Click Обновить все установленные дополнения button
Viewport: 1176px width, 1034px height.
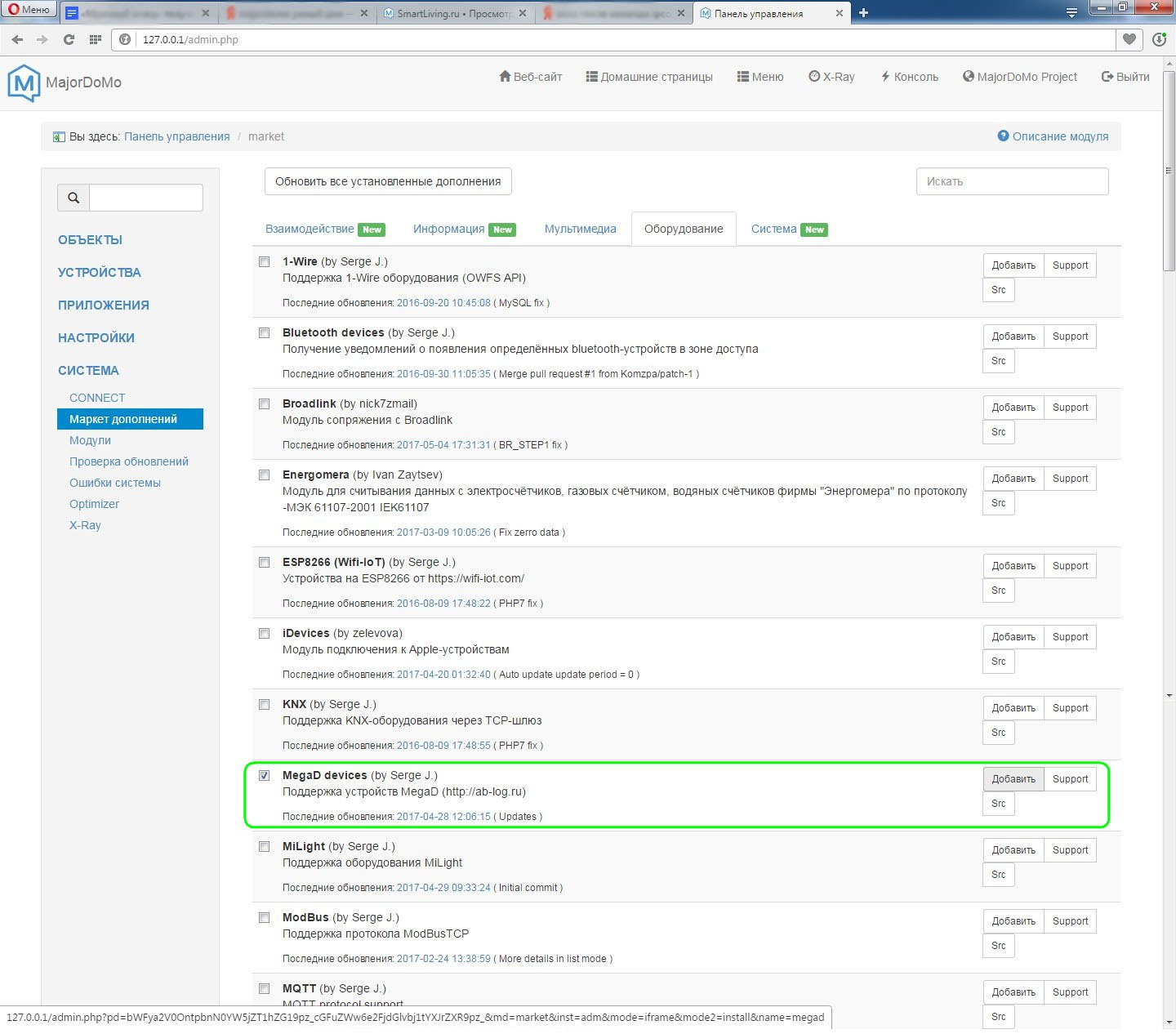[388, 181]
